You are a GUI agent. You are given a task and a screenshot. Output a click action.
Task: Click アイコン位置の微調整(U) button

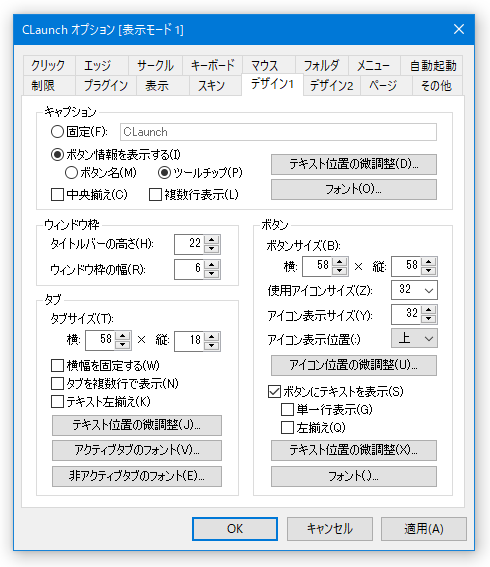(x=354, y=365)
